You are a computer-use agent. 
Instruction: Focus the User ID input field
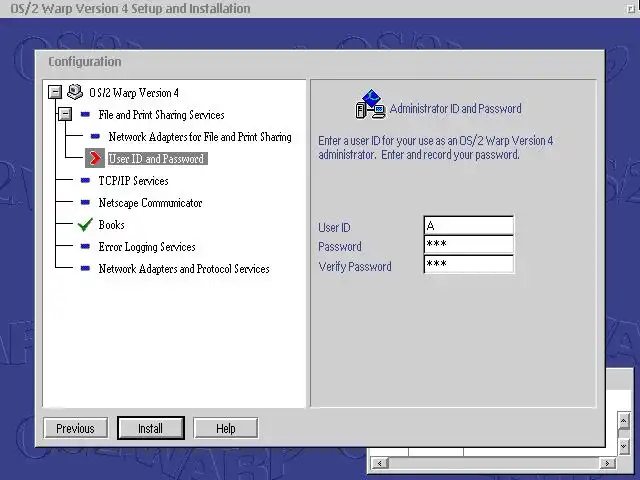tap(469, 225)
